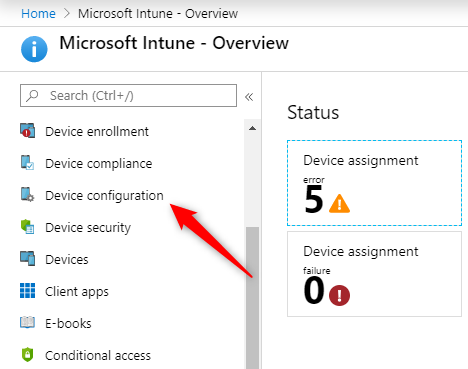468x369 pixels.
Task: Click the Devices monitor icon
Action: coord(27,259)
